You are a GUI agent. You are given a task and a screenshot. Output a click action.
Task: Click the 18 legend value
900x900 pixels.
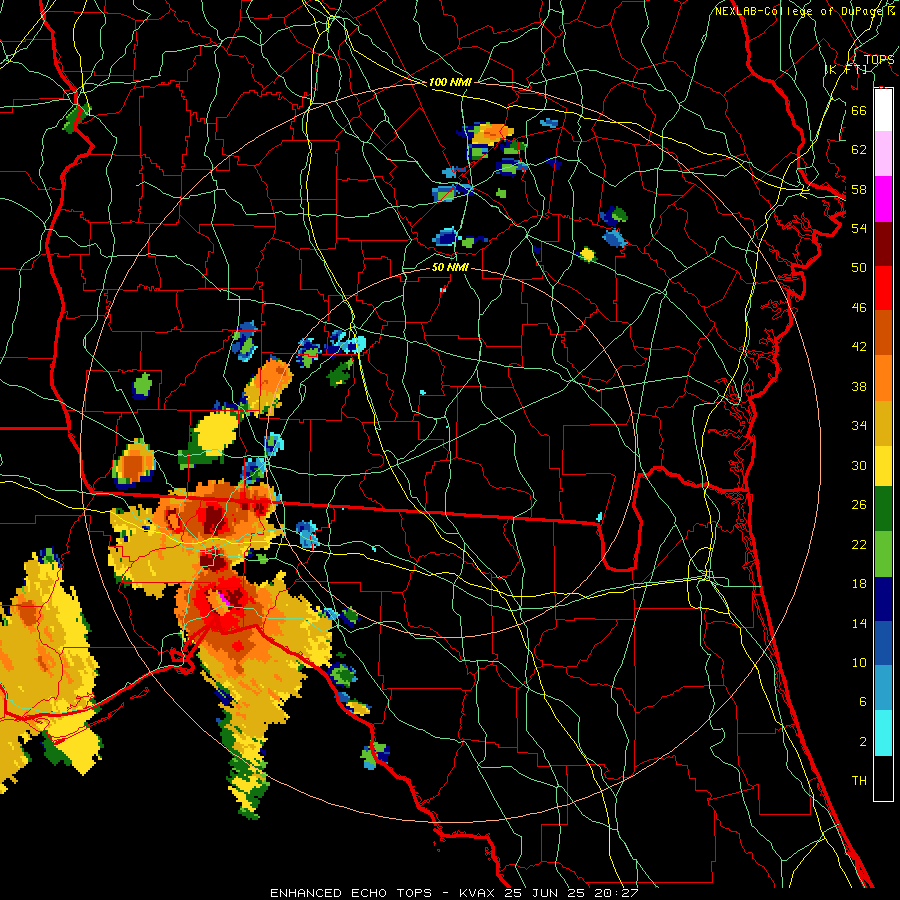(859, 584)
